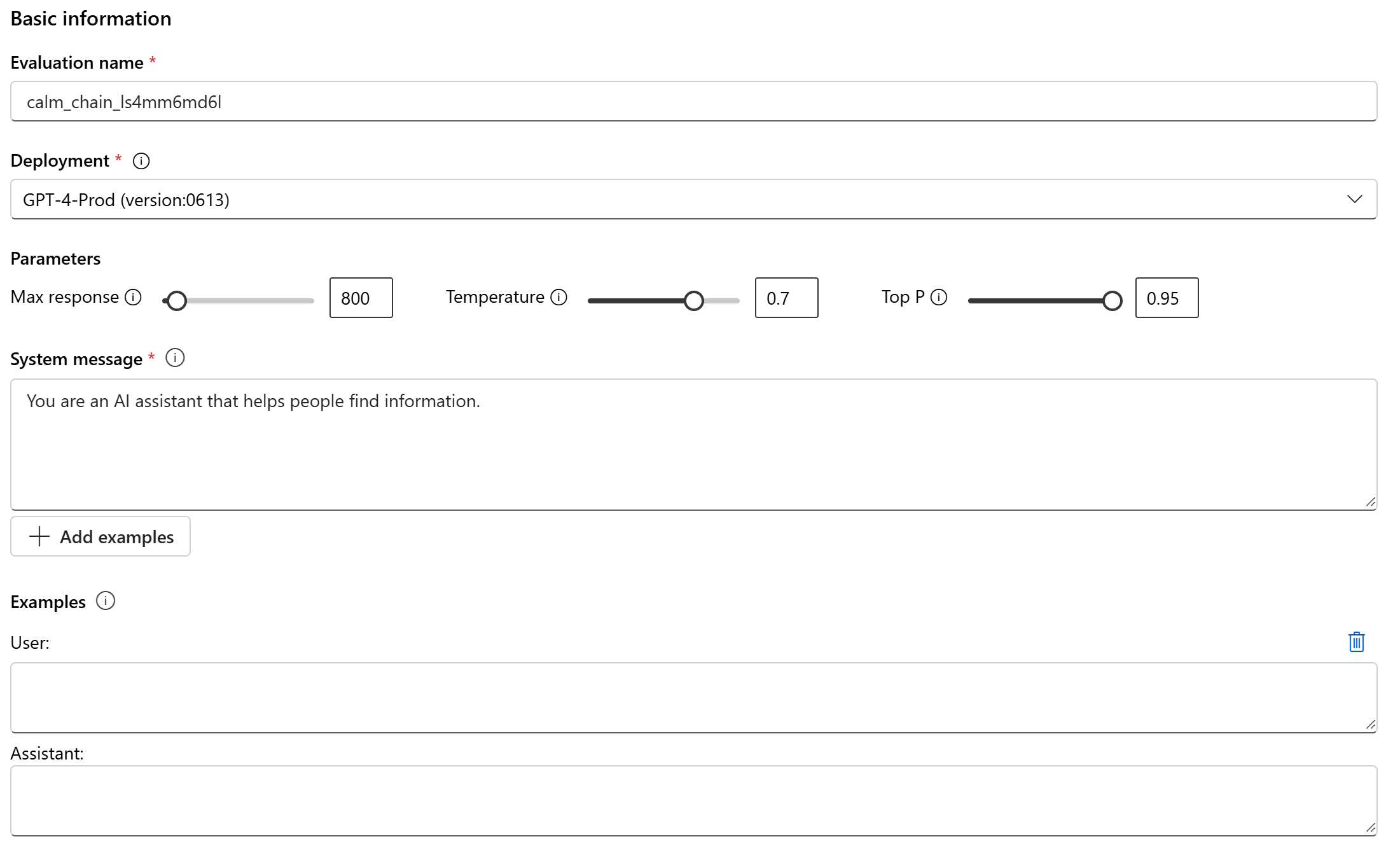The height and width of the screenshot is (846, 1400).
Task: Click the Evaluation name field
Action: click(x=693, y=102)
